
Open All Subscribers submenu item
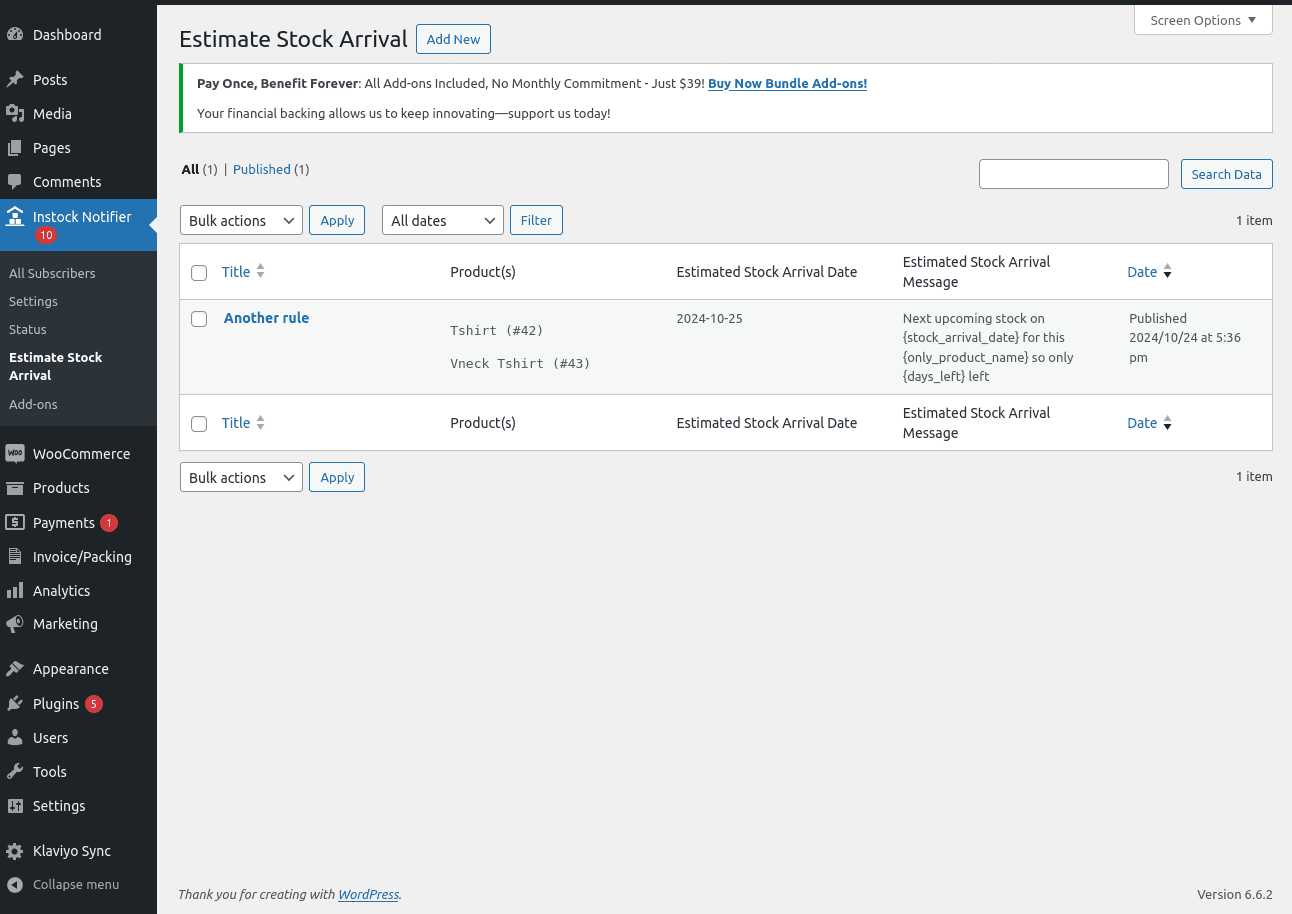pyautogui.click(x=52, y=273)
